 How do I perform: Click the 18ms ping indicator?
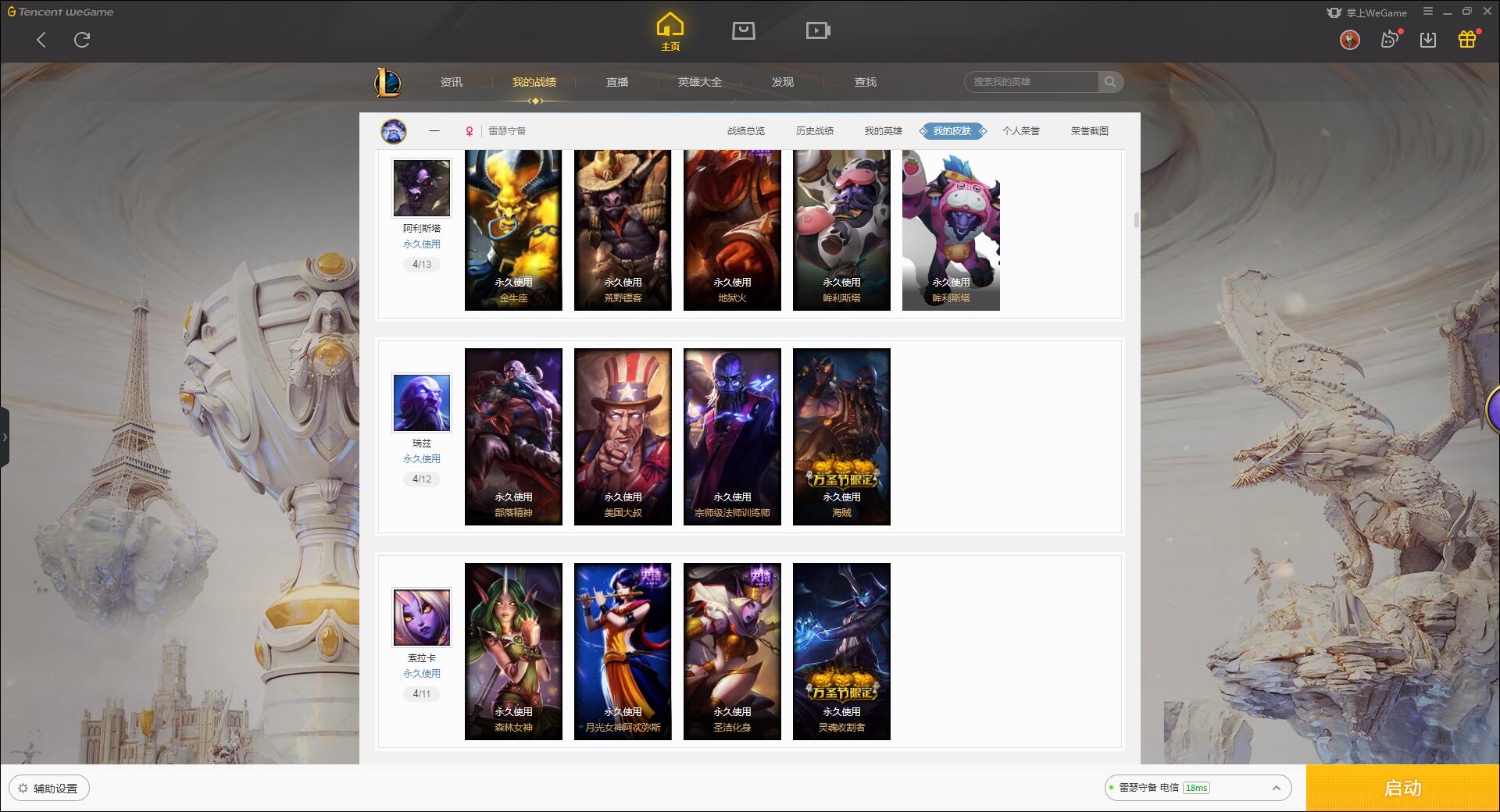tap(1196, 788)
